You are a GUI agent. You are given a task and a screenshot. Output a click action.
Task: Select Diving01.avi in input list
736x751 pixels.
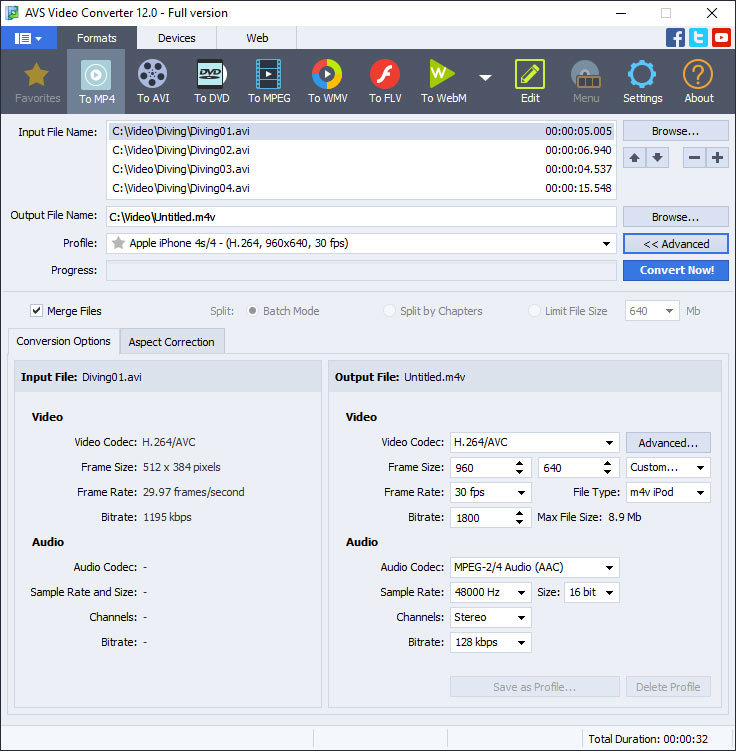[362, 131]
